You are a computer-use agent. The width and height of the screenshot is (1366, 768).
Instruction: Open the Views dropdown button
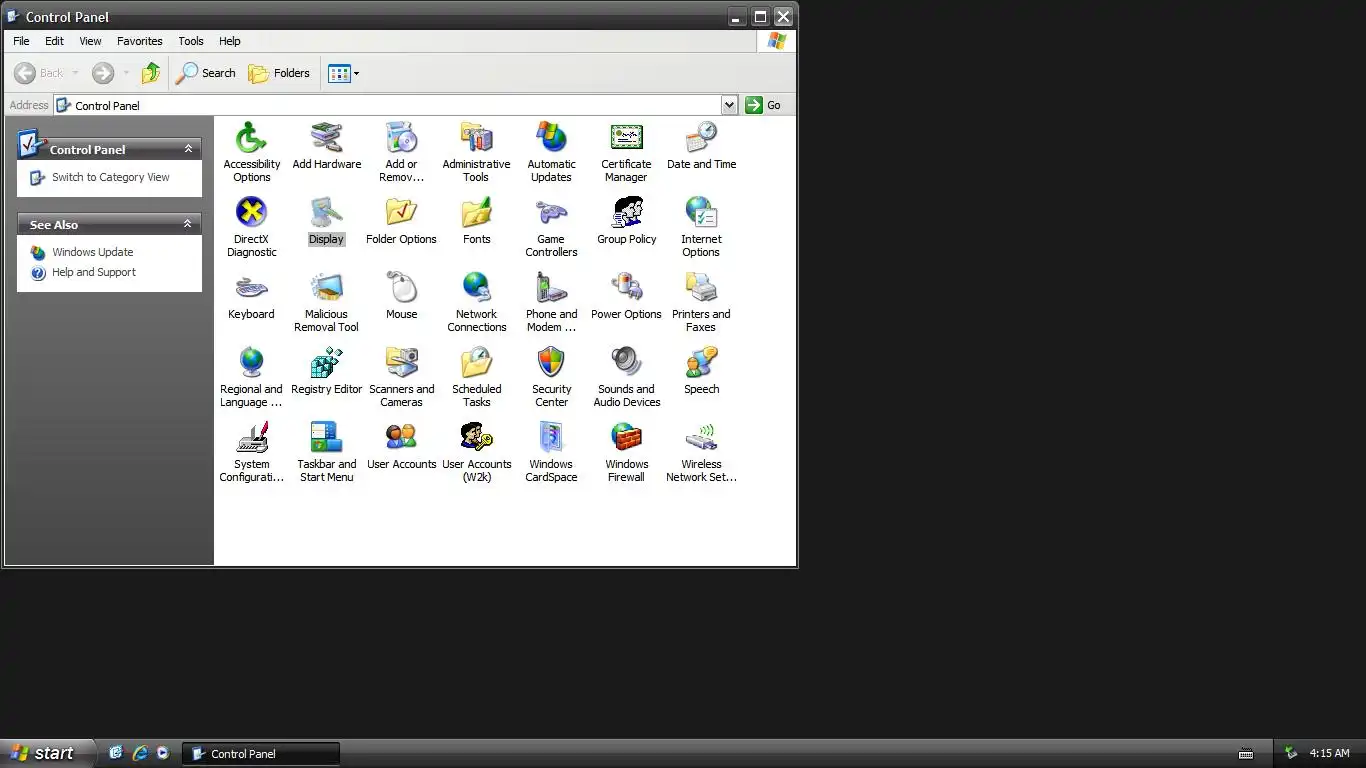click(x=344, y=73)
